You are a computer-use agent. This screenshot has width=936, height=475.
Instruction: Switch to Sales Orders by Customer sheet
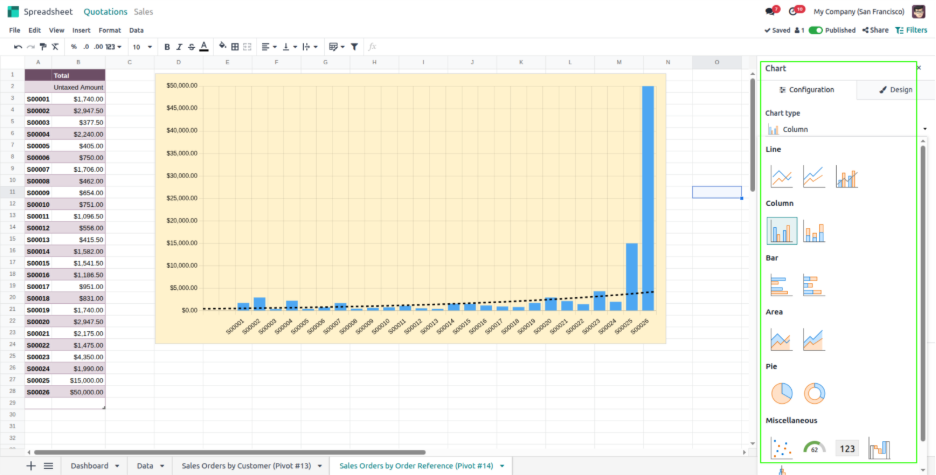(246, 466)
